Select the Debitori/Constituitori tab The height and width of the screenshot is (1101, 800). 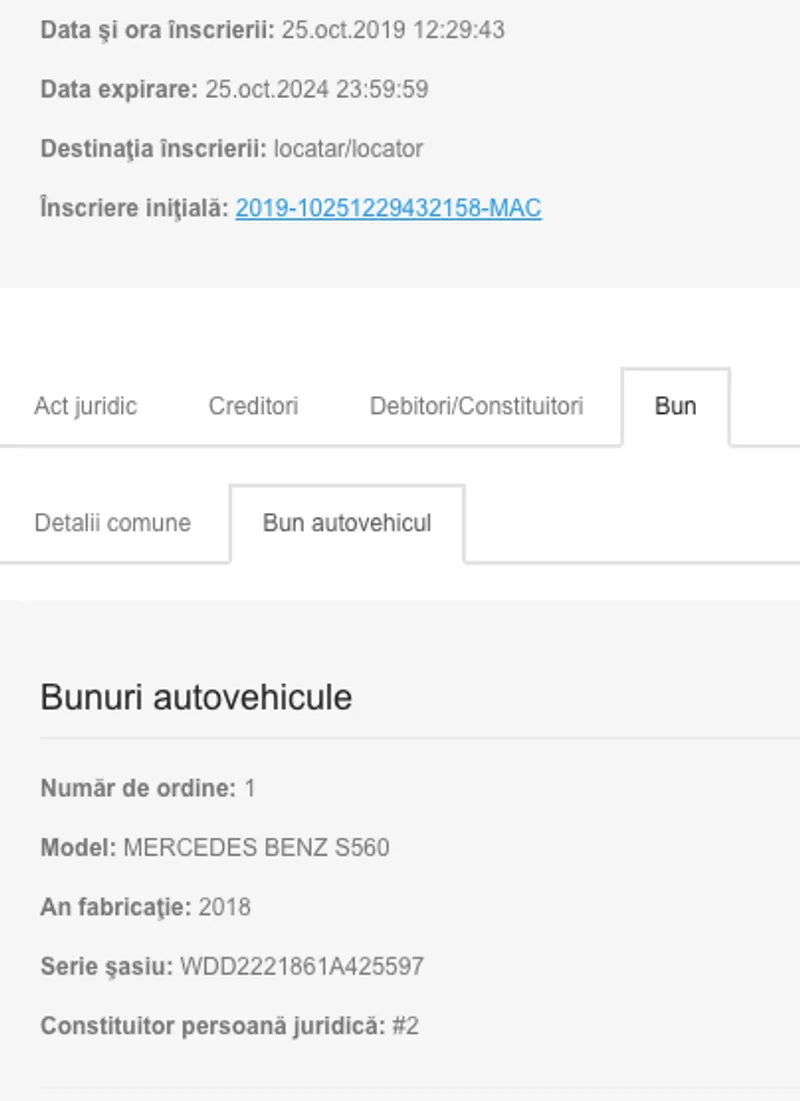pyautogui.click(x=476, y=407)
